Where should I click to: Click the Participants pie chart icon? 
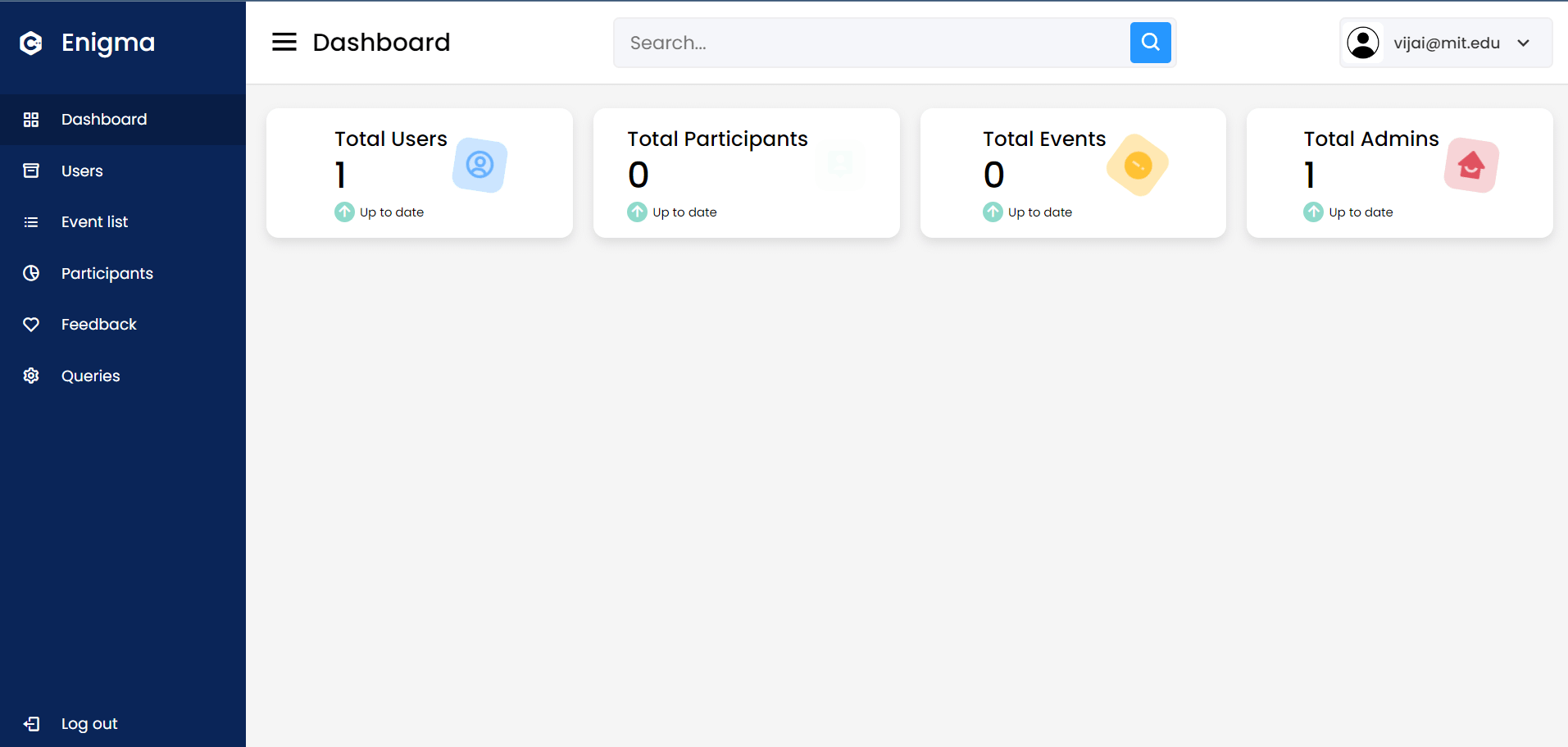31,274
